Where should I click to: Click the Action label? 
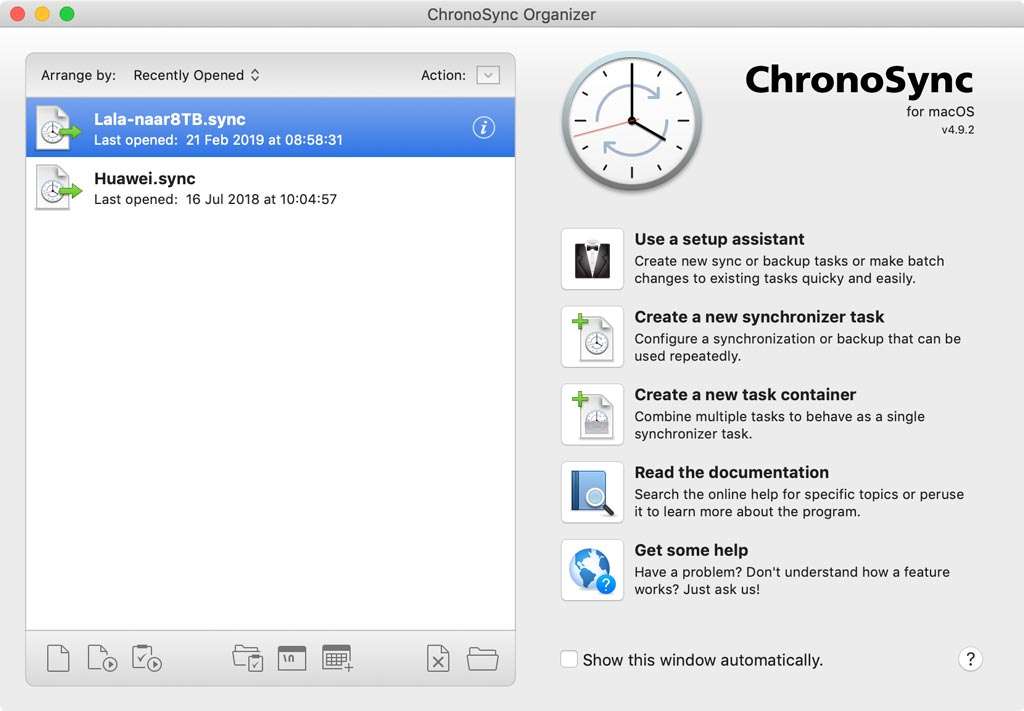pos(443,75)
